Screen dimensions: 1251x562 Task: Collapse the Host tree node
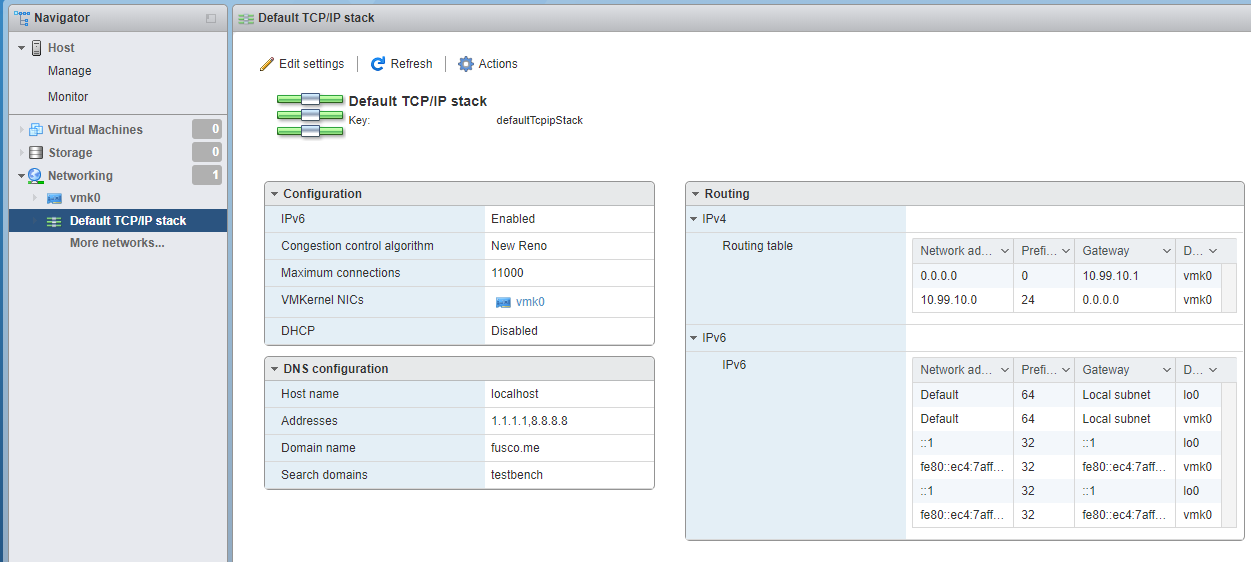pos(21,48)
